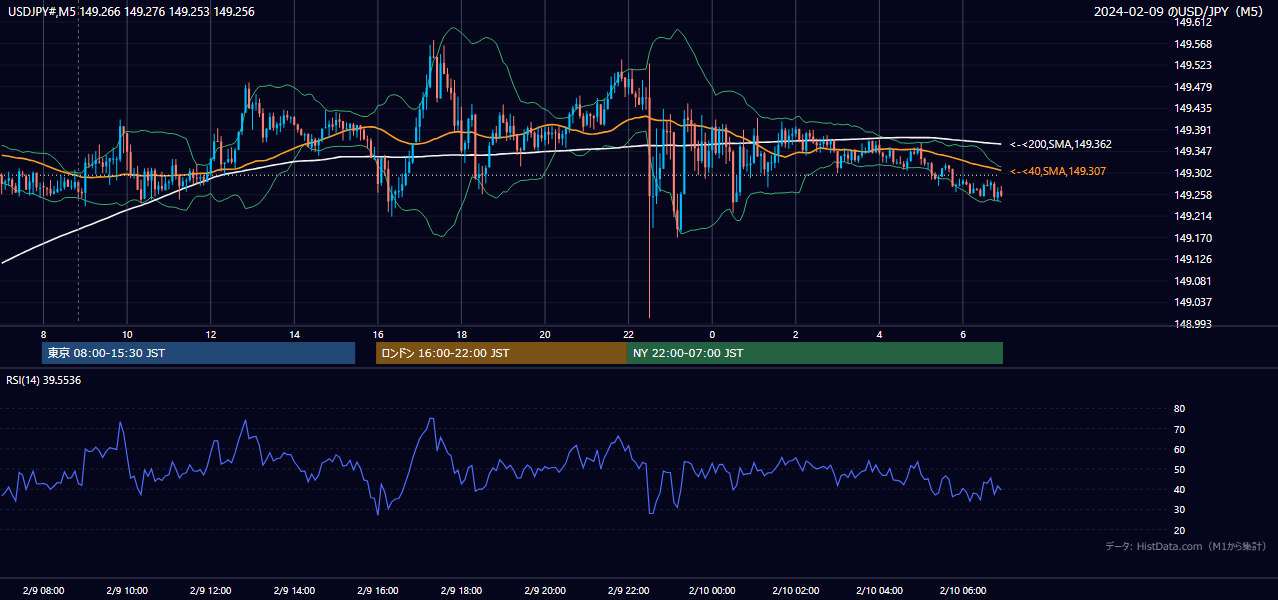Click hour label 18 under the price chart
1278x600 pixels.
(461, 334)
